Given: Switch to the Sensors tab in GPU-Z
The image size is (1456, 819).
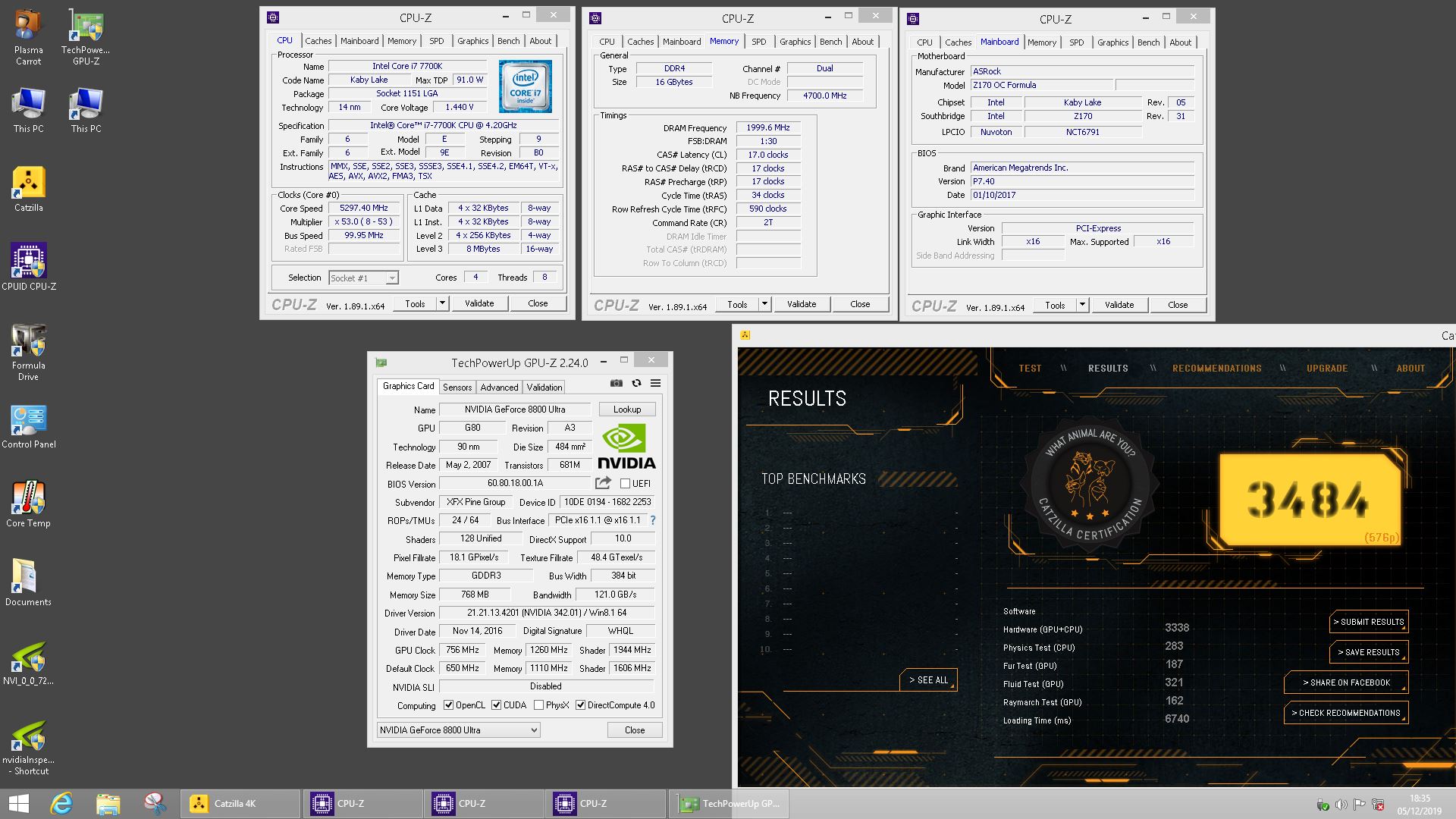Looking at the screenshot, I should pyautogui.click(x=457, y=387).
